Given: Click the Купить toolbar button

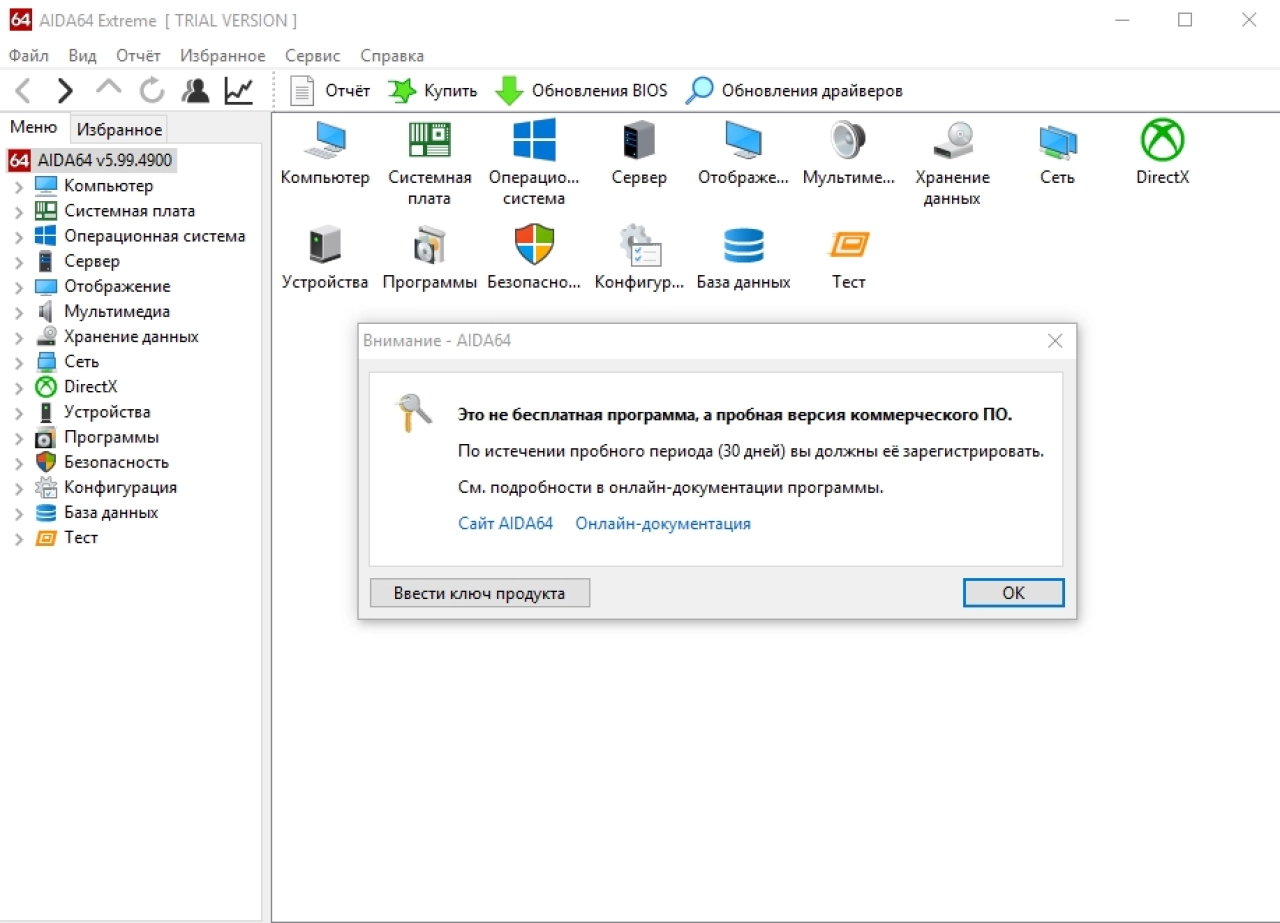Looking at the screenshot, I should pos(433,91).
